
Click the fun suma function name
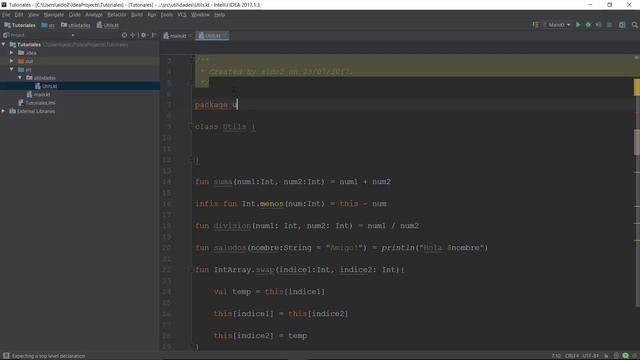pyautogui.click(x=223, y=182)
